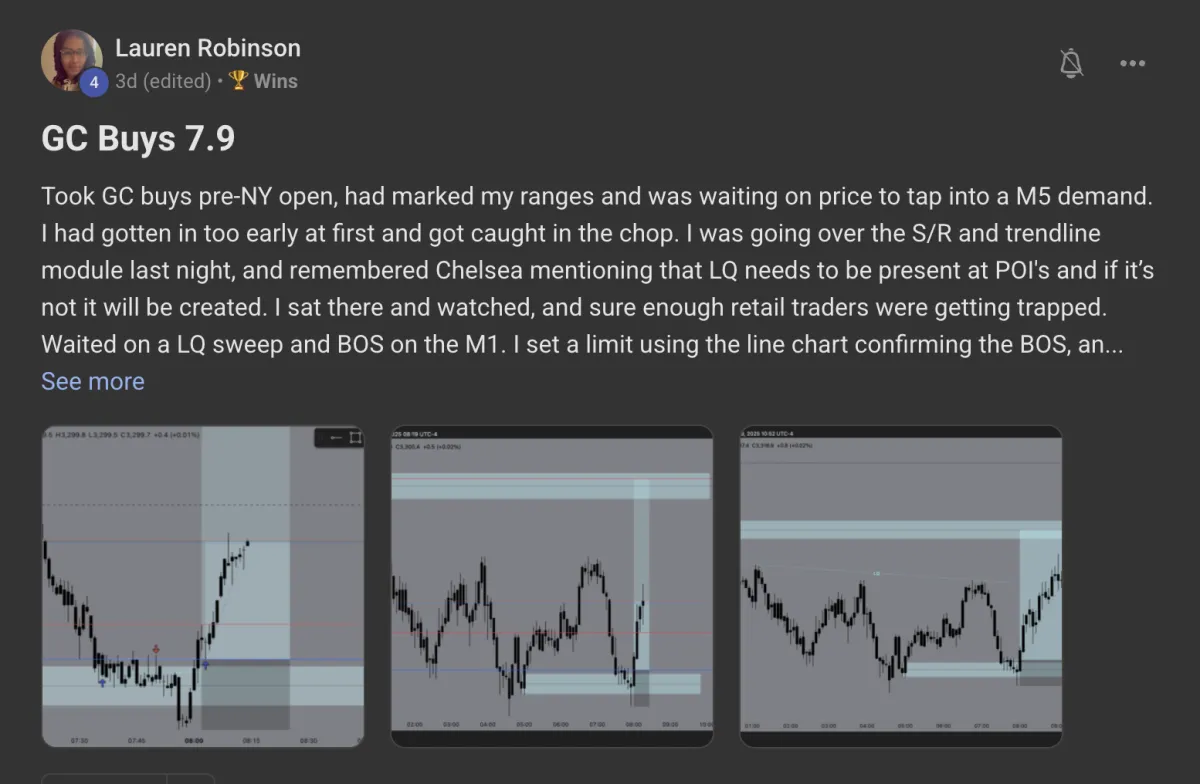Expand the post with See more

tap(93, 381)
